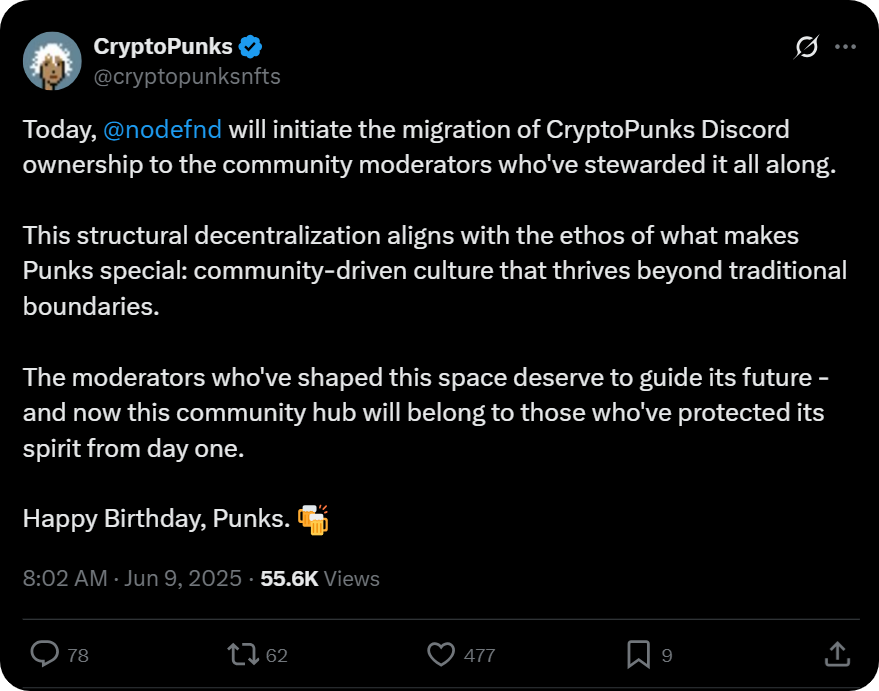This screenshot has height=691, width=879.
Task: Click the 8:02 AM Jun 9, 2025 timestamp
Action: click(x=132, y=578)
